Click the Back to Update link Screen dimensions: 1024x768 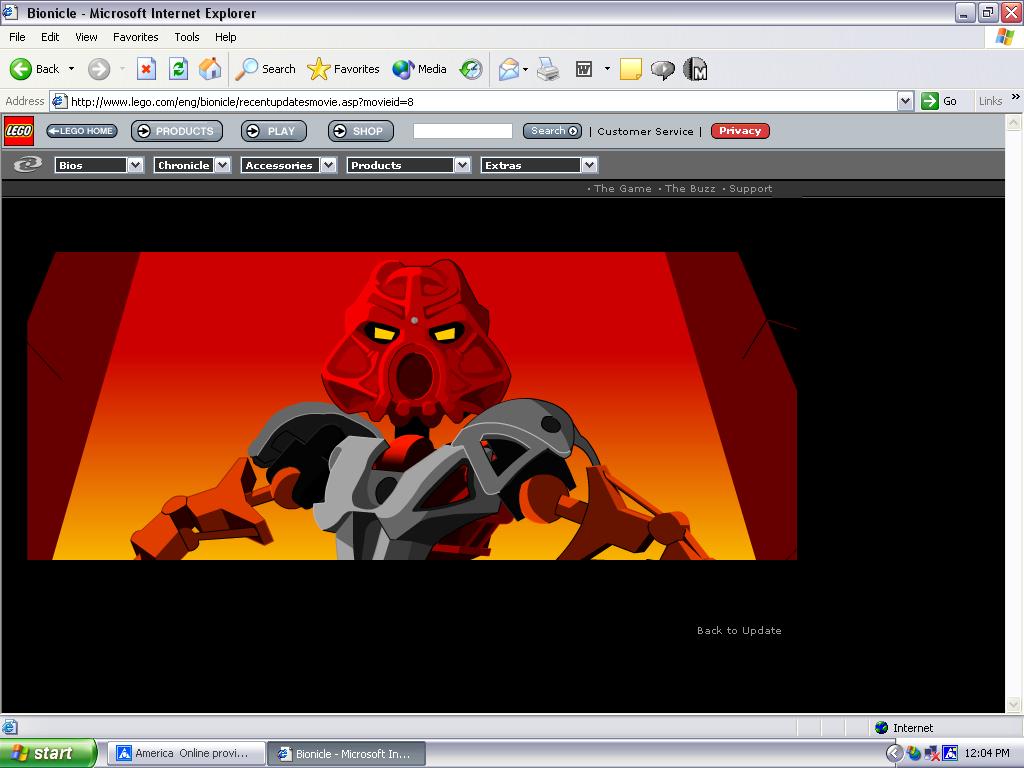739,630
